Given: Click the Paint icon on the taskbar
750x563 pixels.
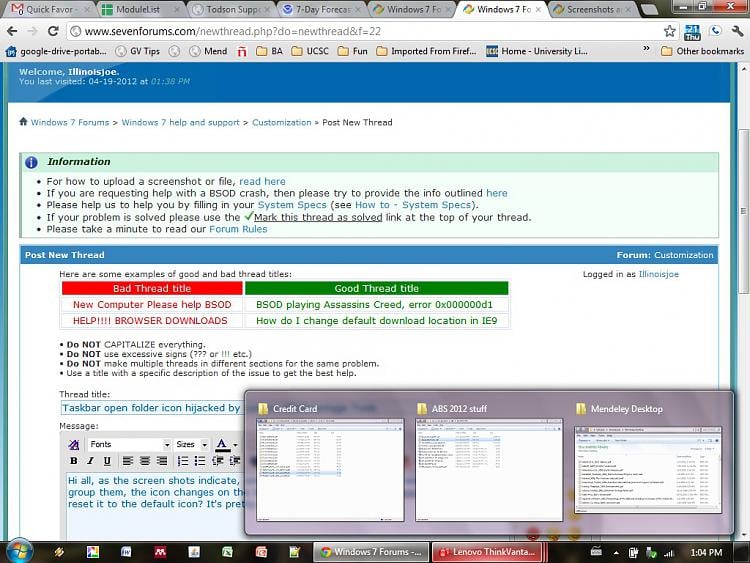Looking at the screenshot, I should (x=93, y=552).
